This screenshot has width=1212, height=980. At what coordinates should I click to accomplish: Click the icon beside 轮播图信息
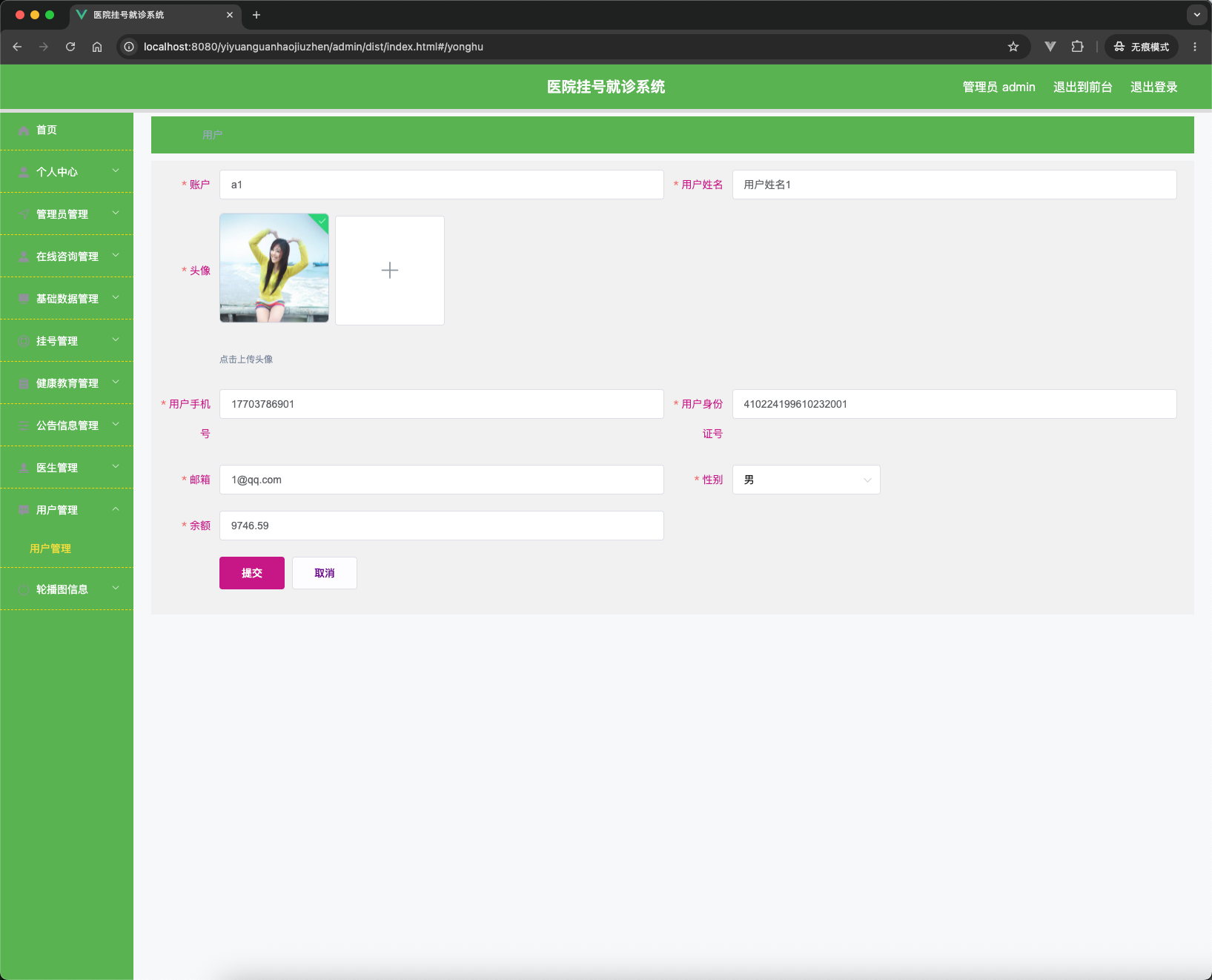click(24, 589)
